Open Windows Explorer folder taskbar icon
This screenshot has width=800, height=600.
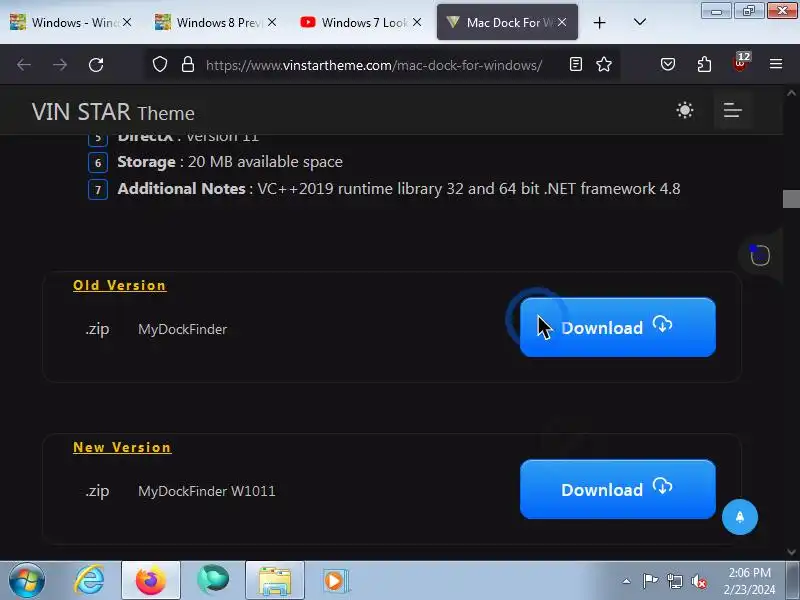coord(275,580)
